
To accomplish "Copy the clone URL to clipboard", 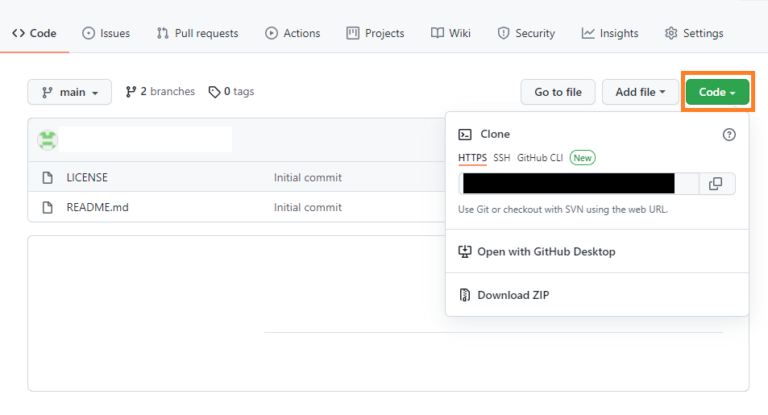I will [x=715, y=184].
